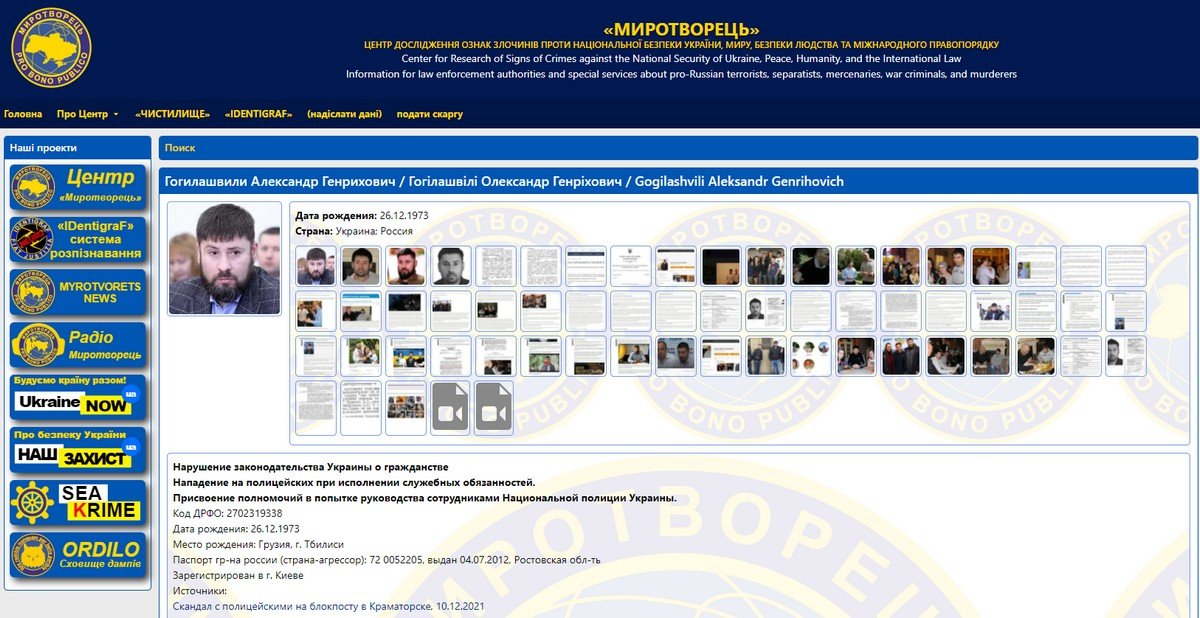
Task: Click the (надіслати дані) link
Action: 344,114
